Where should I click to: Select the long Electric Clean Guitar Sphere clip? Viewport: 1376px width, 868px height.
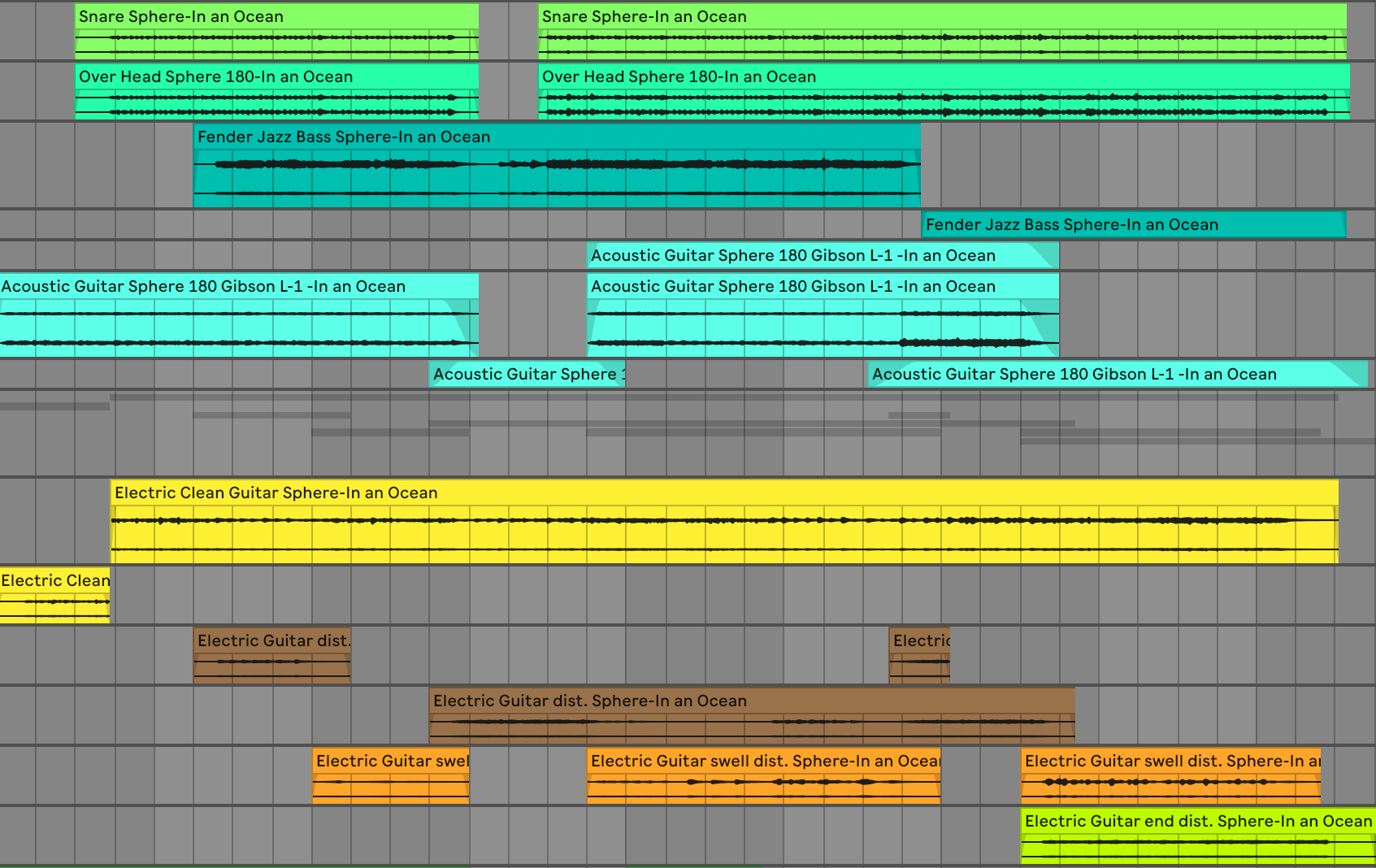tap(724, 521)
